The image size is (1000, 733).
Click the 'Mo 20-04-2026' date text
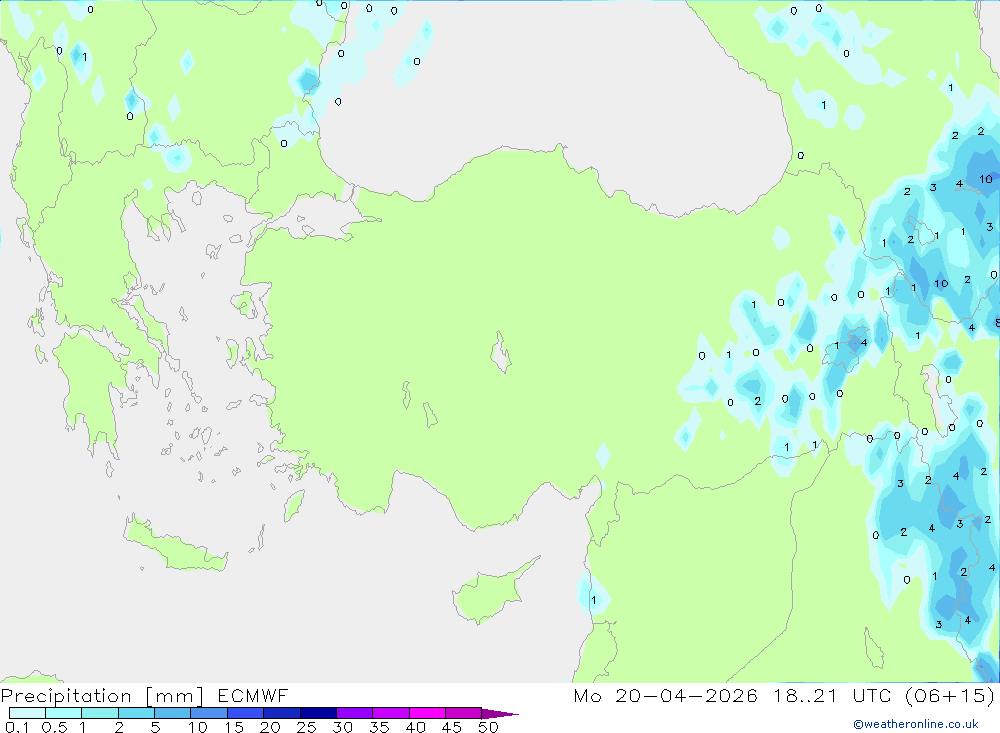(665, 695)
